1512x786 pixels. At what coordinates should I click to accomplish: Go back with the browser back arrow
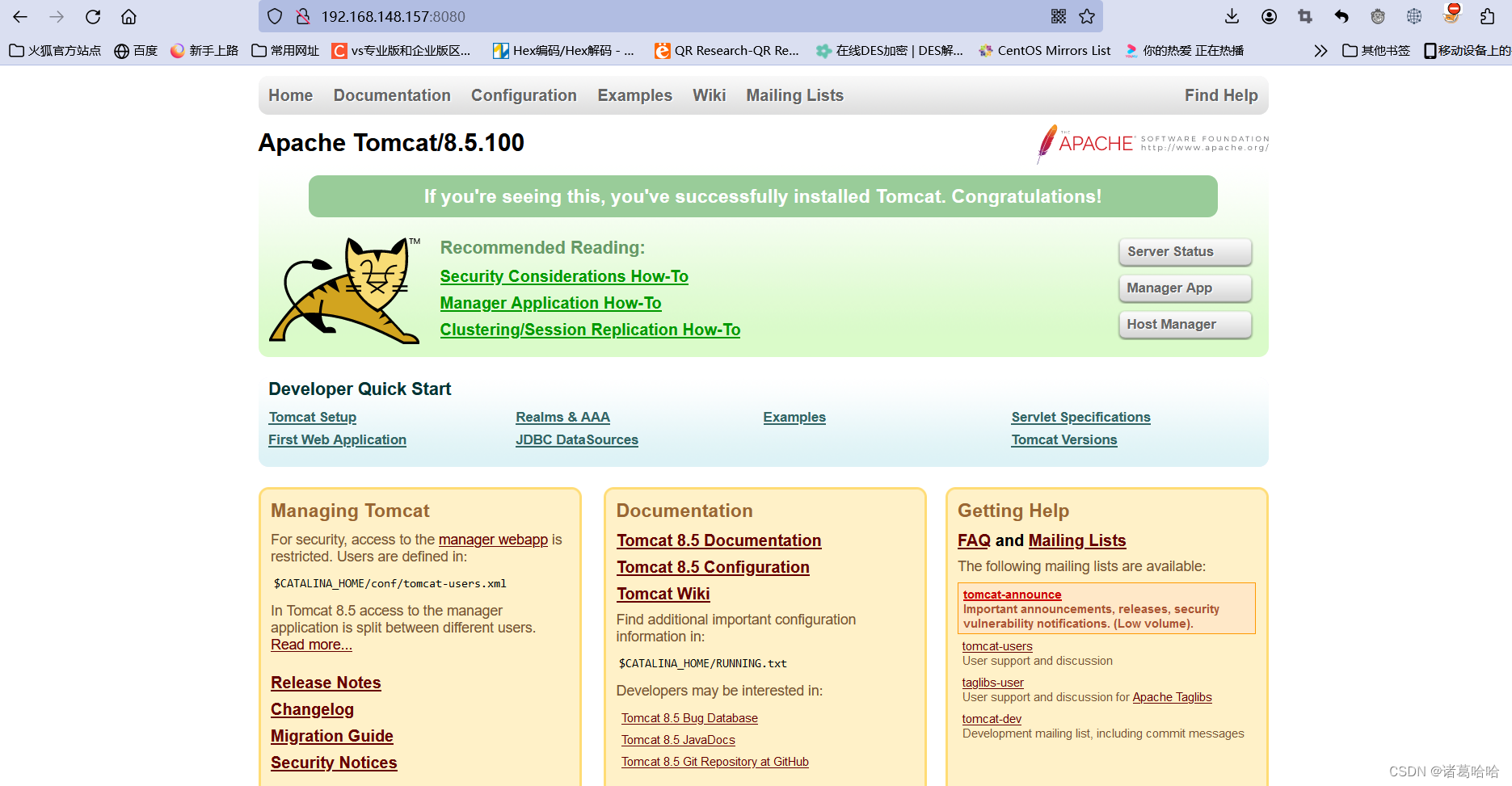pos(20,16)
